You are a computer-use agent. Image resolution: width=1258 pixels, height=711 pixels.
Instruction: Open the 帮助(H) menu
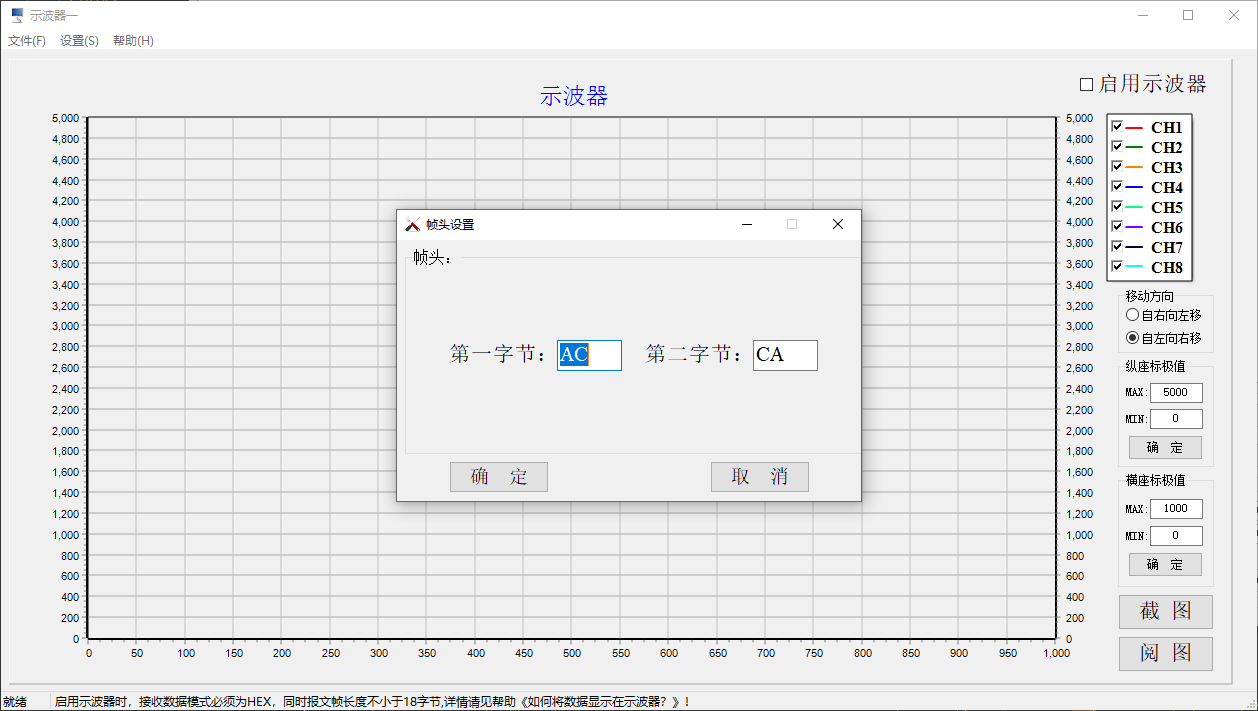[x=133, y=41]
